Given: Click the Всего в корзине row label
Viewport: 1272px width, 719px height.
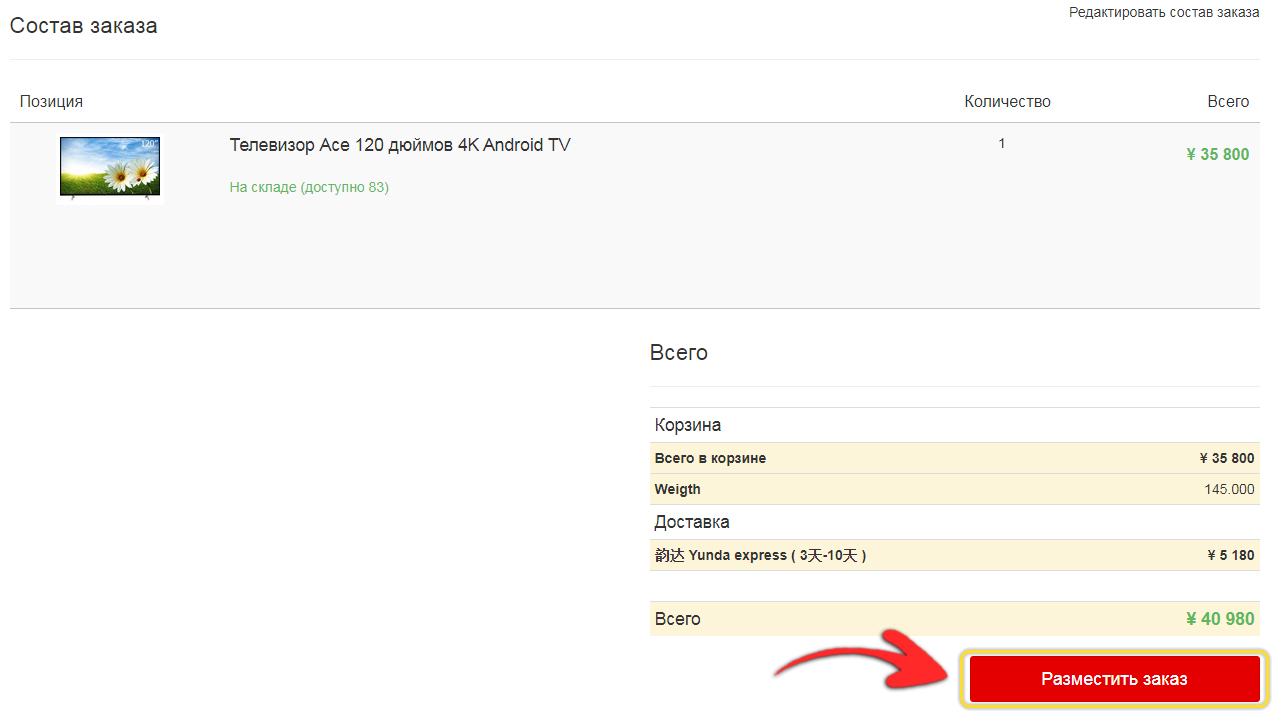Looking at the screenshot, I should pos(710,458).
